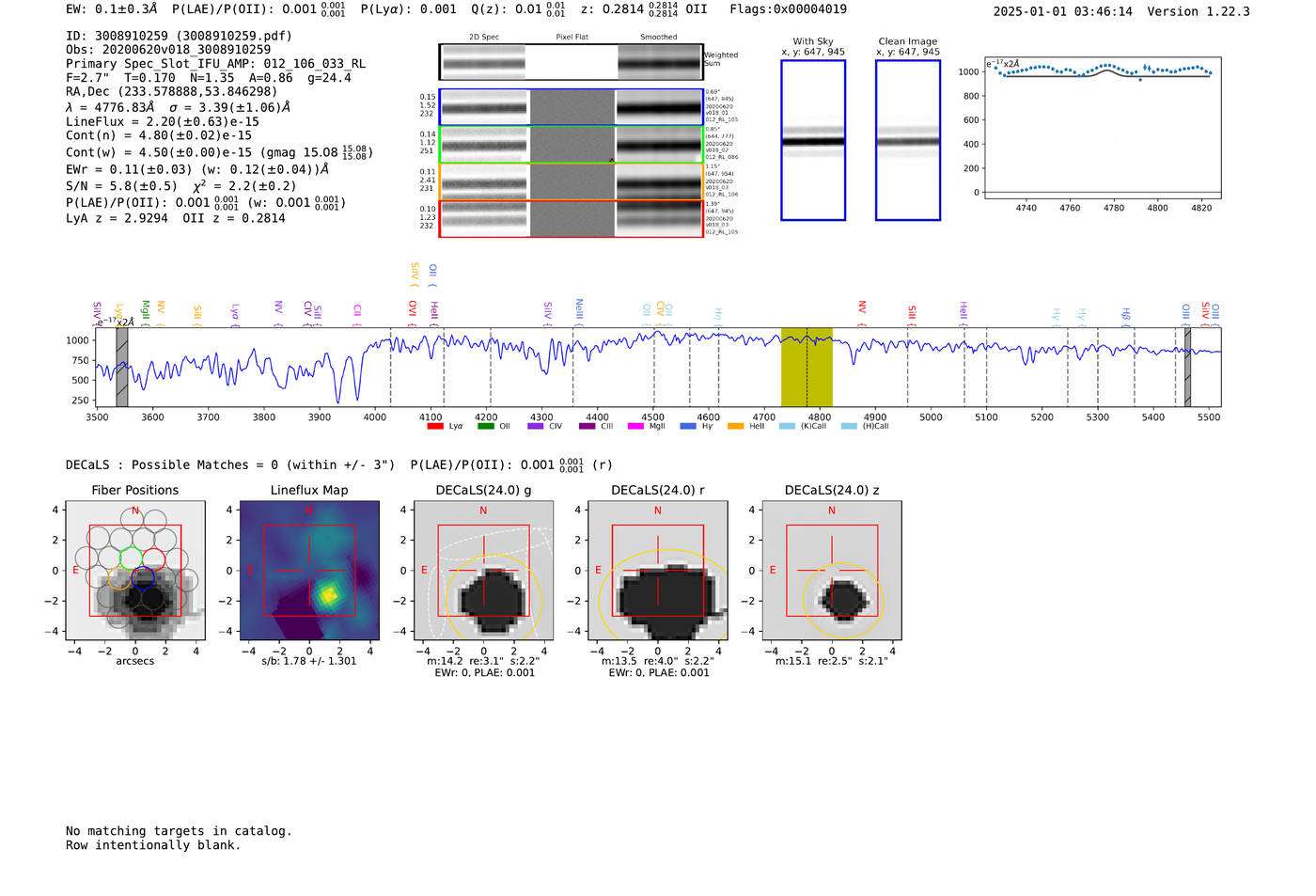Click the s/b: 1.78 +/- 1.301 caption
Screen dimensions: 1316x896
pyautogui.click(x=309, y=662)
